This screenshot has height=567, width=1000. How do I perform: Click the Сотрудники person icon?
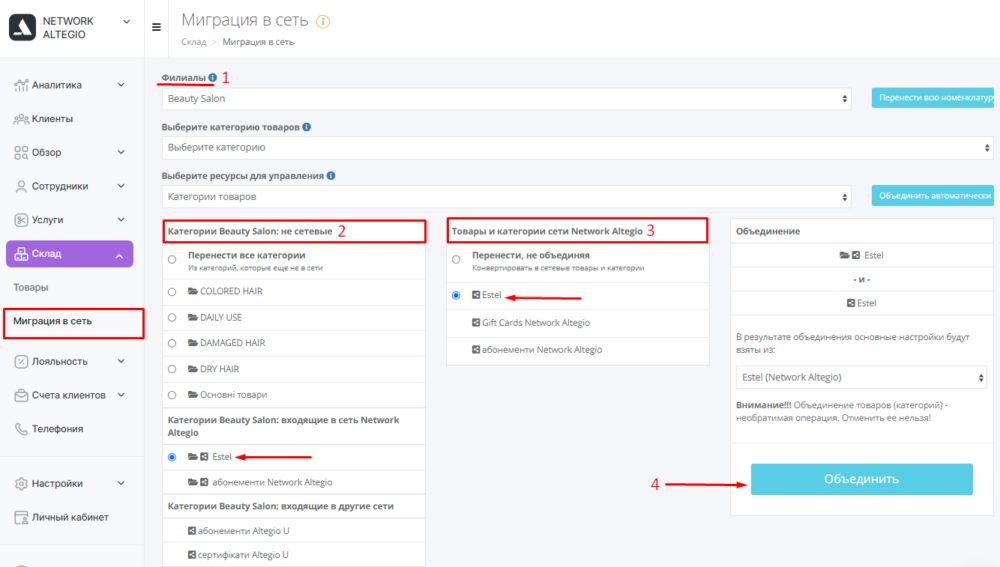pos(21,186)
